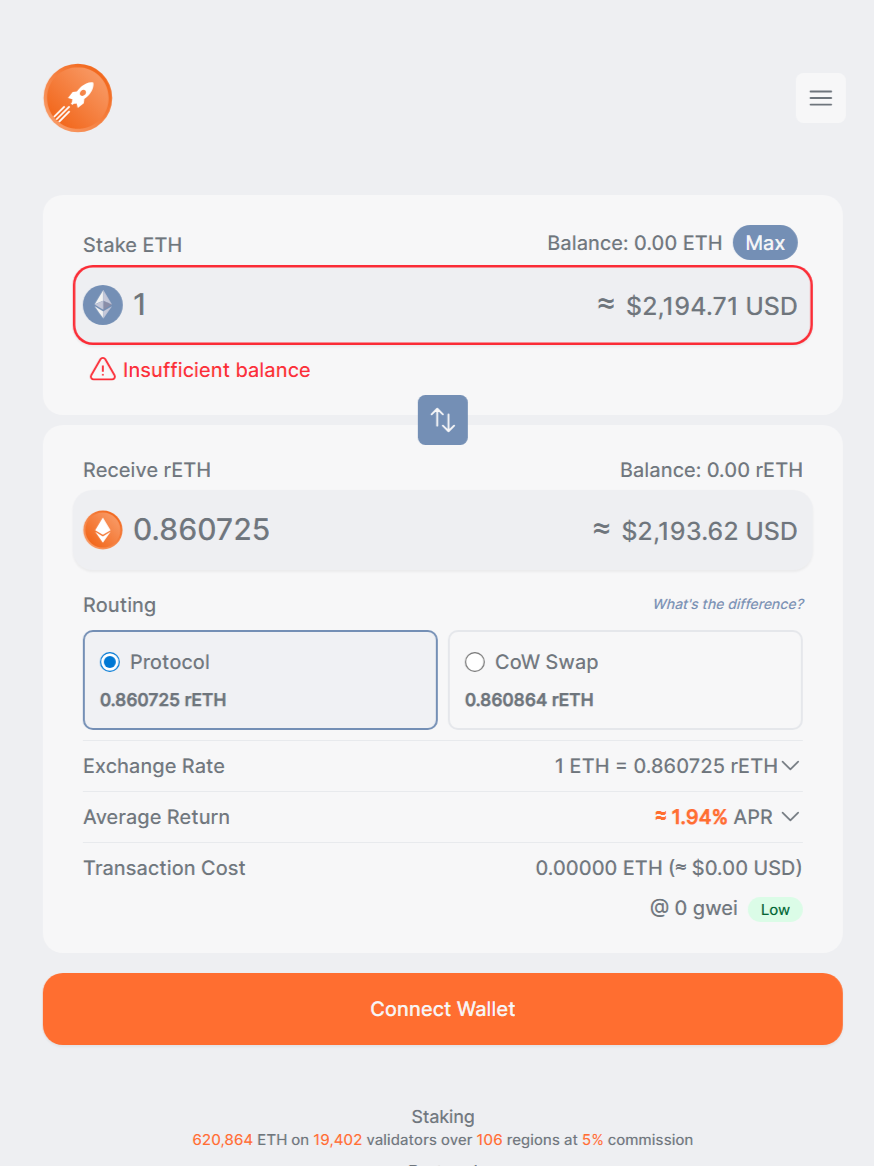Expand the Exchange Rate details
The image size is (874, 1166).
coord(790,766)
